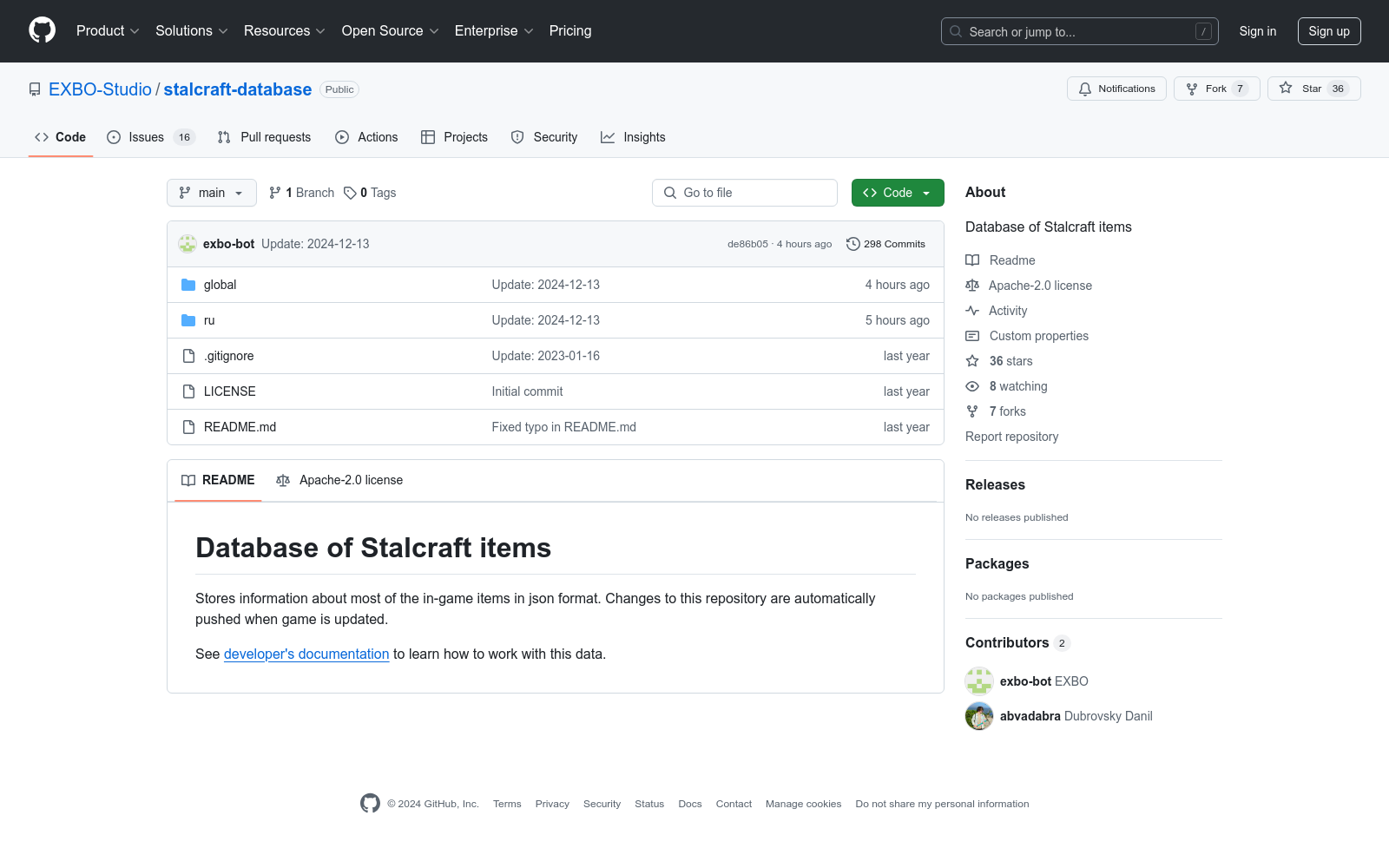The height and width of the screenshot is (868, 1389).
Task: Click the global folder icon
Action: [x=188, y=285]
